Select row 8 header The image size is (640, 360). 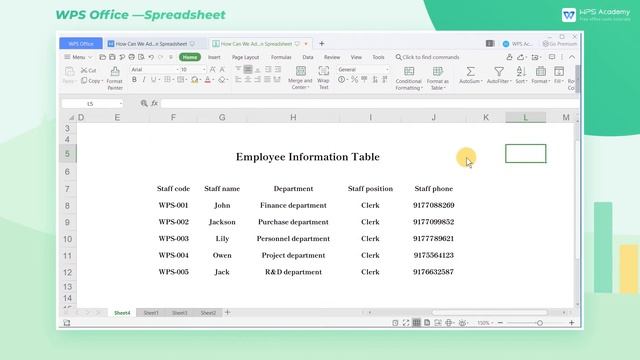(x=67, y=206)
